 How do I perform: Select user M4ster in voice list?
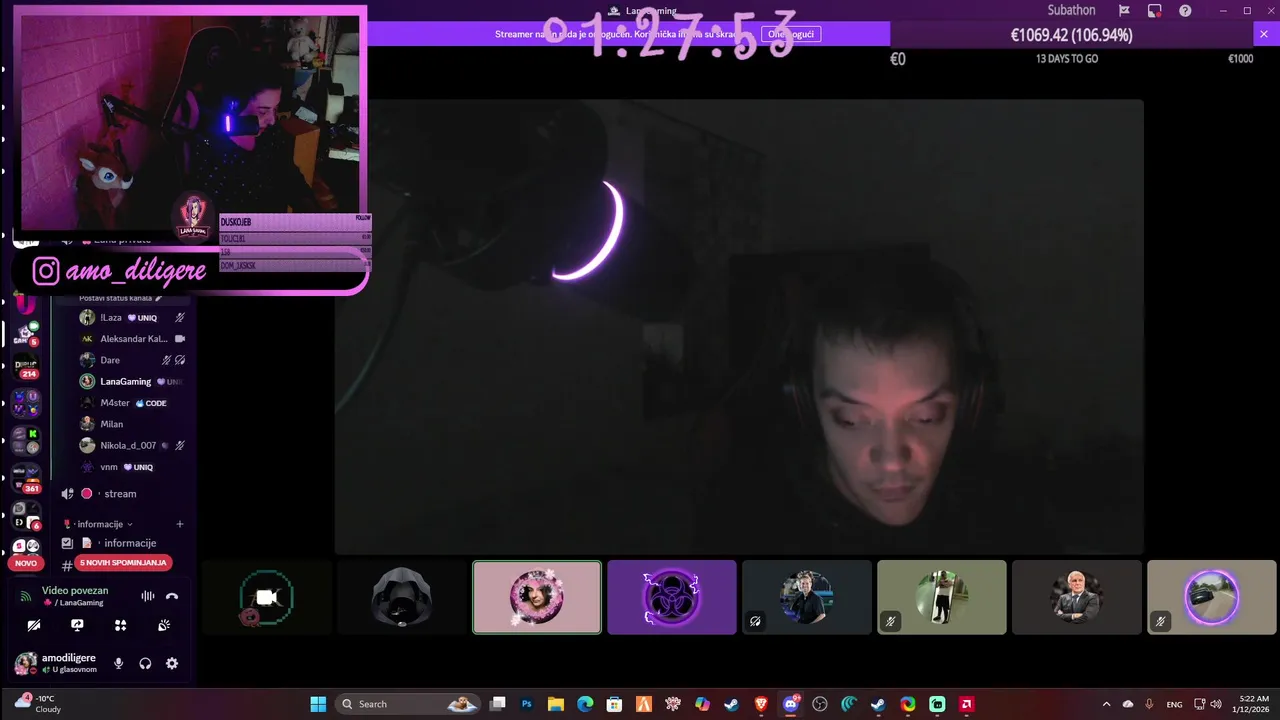pos(132,403)
